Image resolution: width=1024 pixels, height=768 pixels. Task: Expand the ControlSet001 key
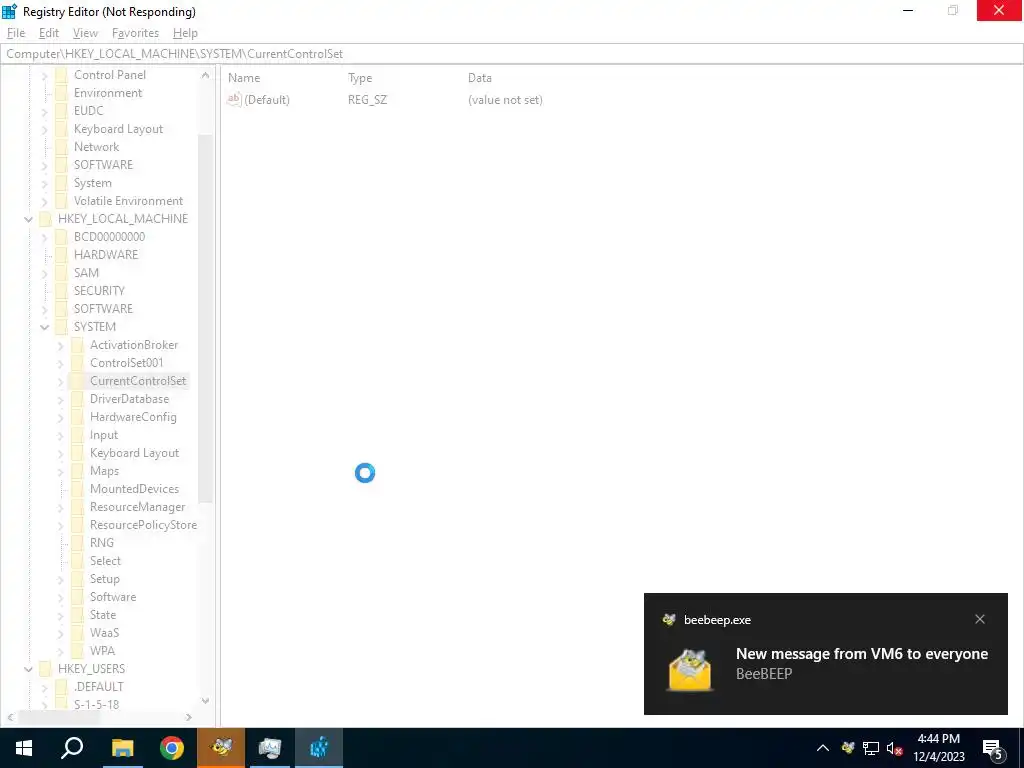(x=61, y=363)
